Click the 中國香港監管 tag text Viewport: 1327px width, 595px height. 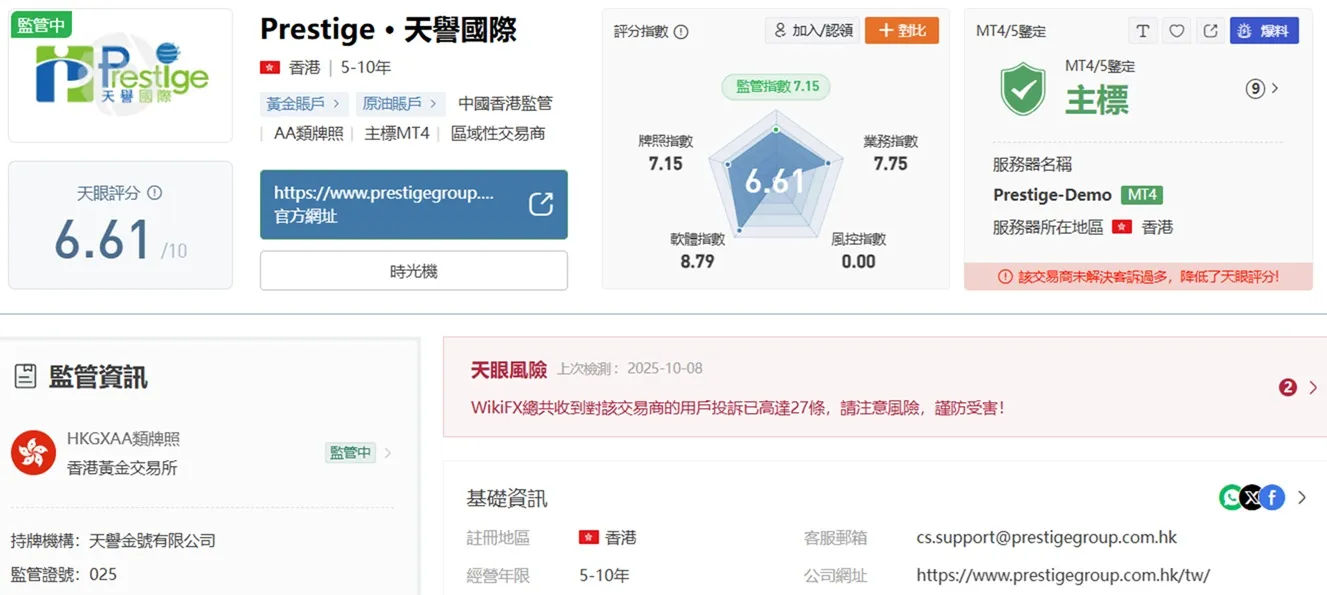coord(505,103)
